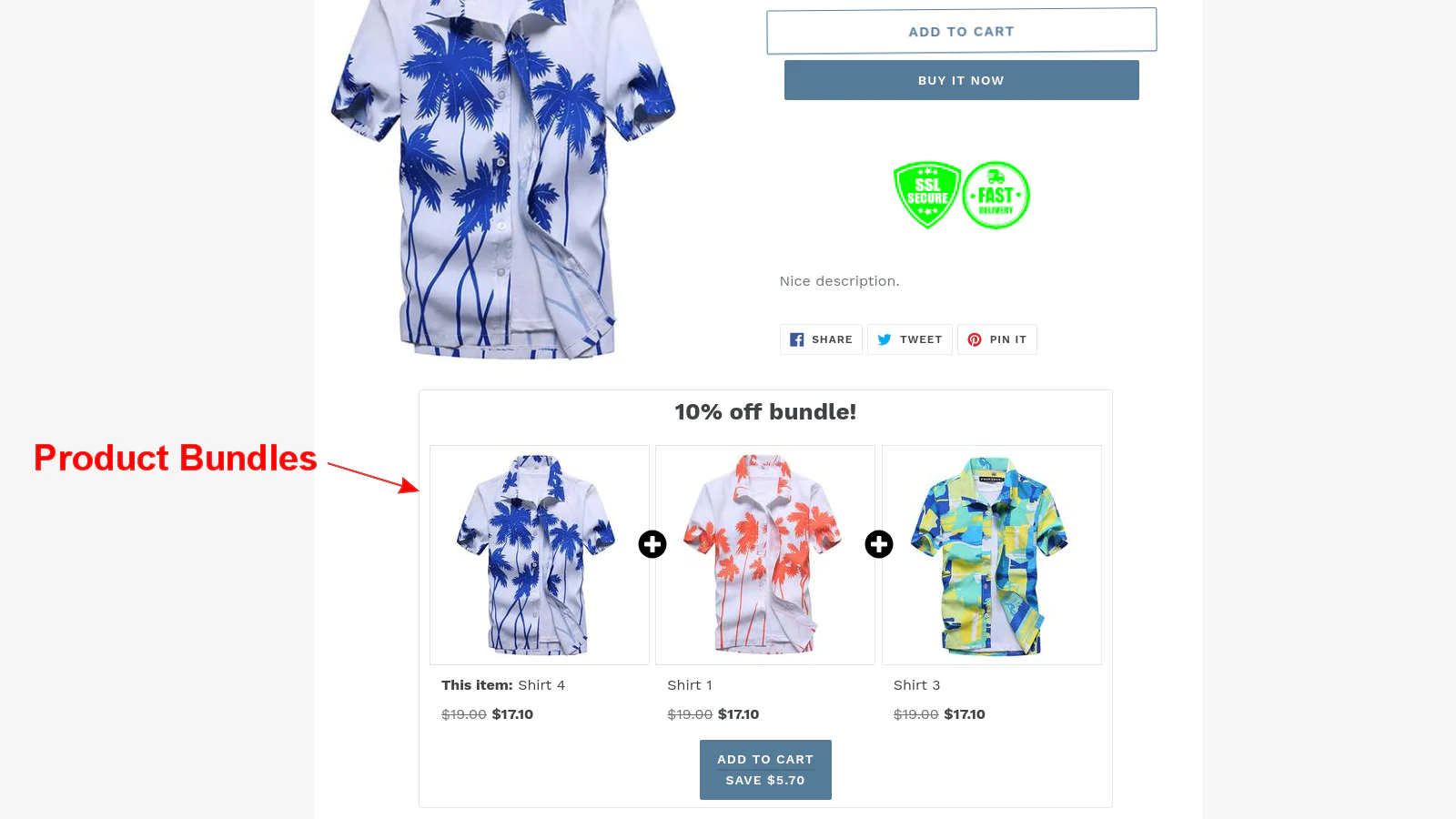The height and width of the screenshot is (819, 1456).
Task: Pin product via Pin It label
Action: pos(1008,339)
